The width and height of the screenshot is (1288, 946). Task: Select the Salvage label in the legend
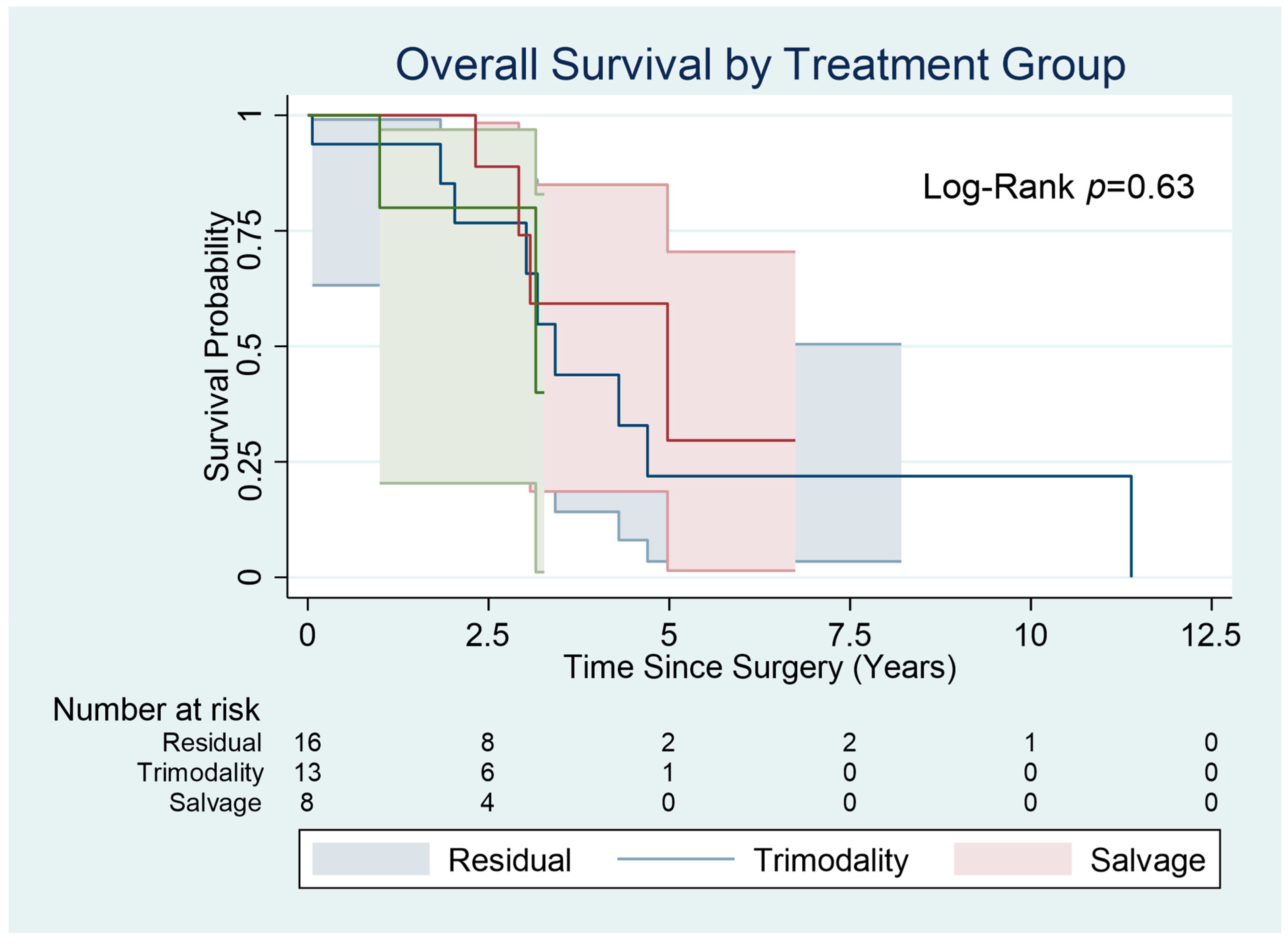click(x=1147, y=860)
